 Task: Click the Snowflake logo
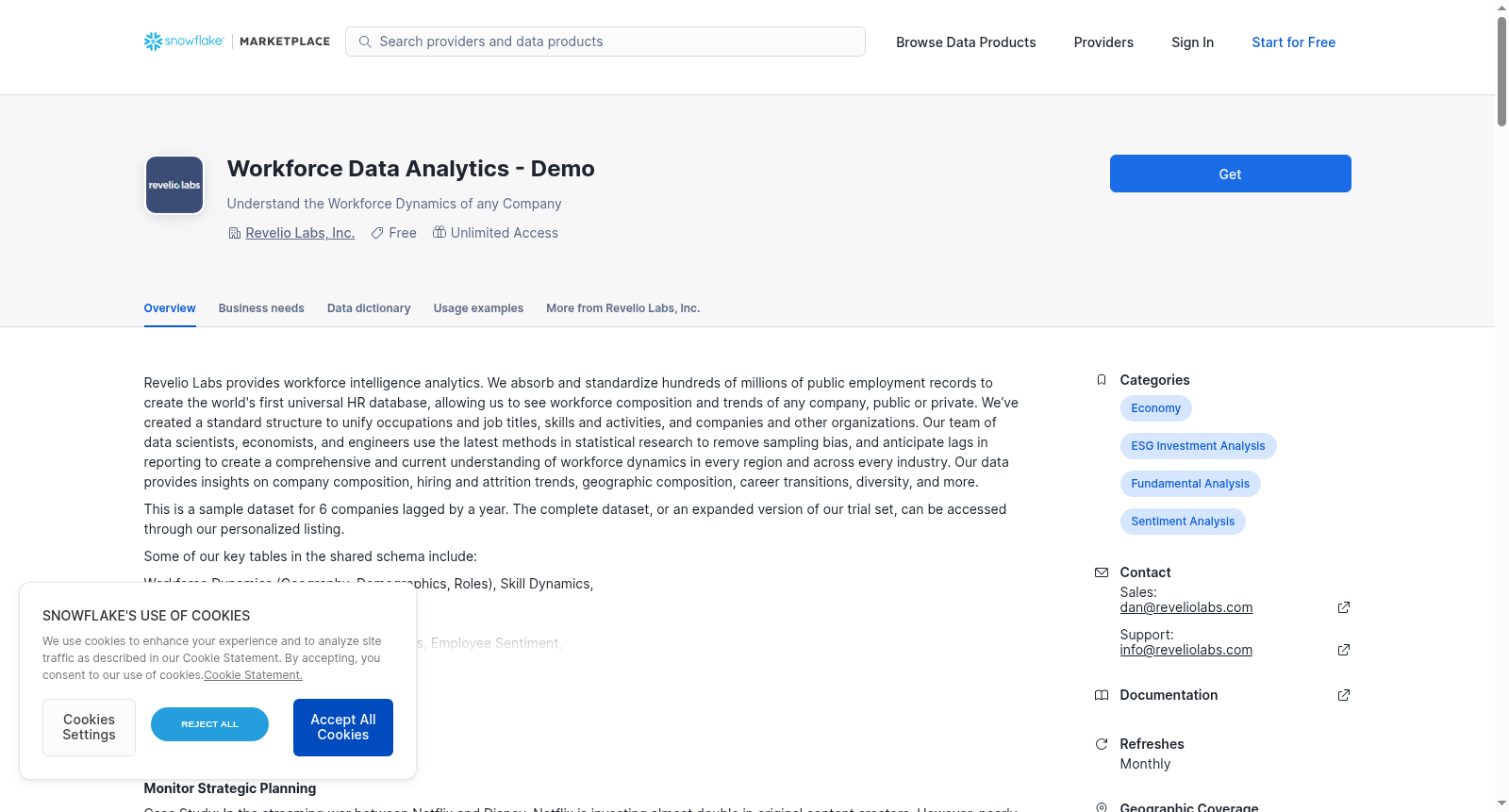click(x=184, y=41)
